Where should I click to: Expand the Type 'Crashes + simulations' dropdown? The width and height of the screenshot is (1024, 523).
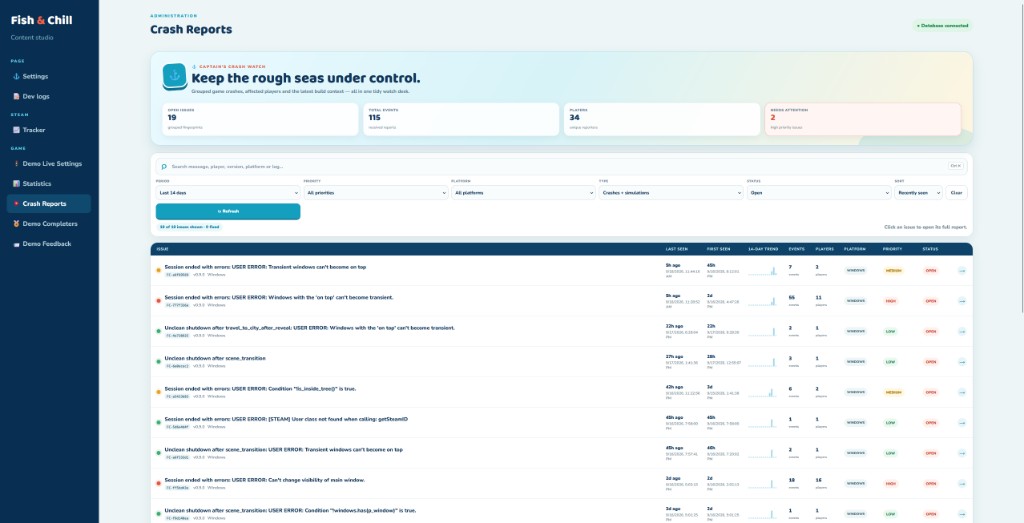pos(671,193)
